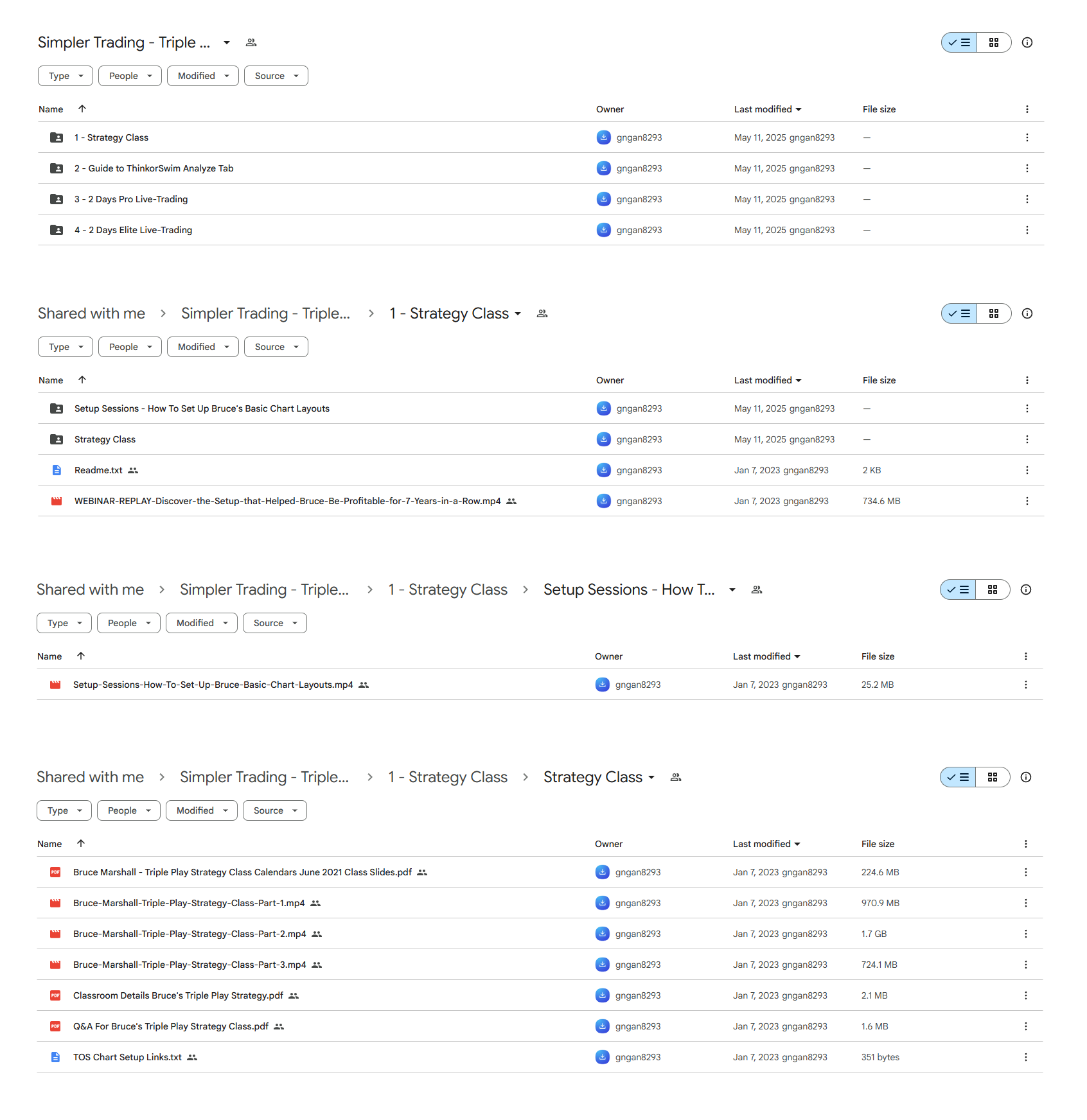Expand dropdown arrow beside 'Setup Sessions - How T...' title
The width and height of the screenshot is (1087, 1120).
[732, 590]
